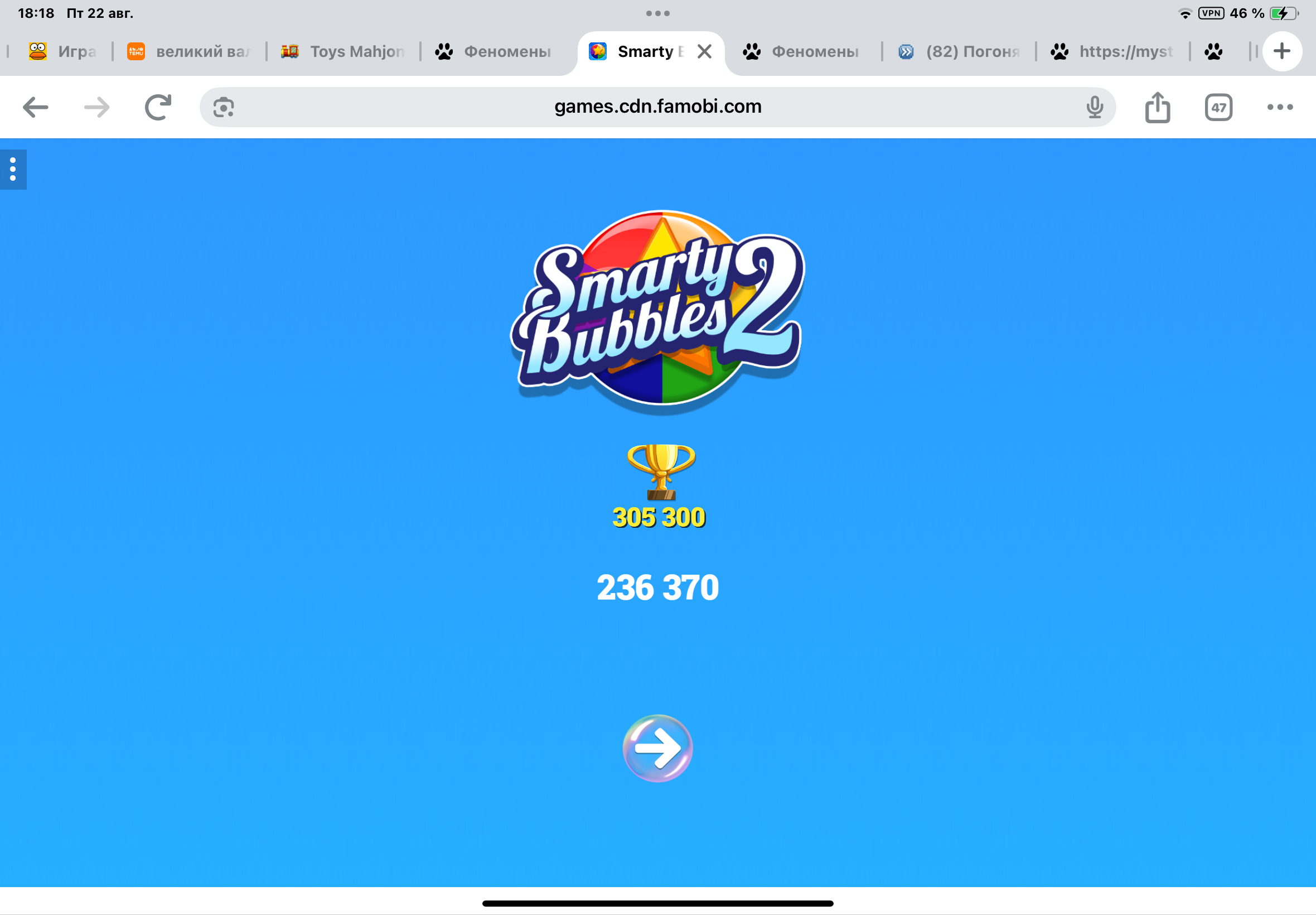Open the lens search camera icon
1316x915 pixels.
click(224, 107)
